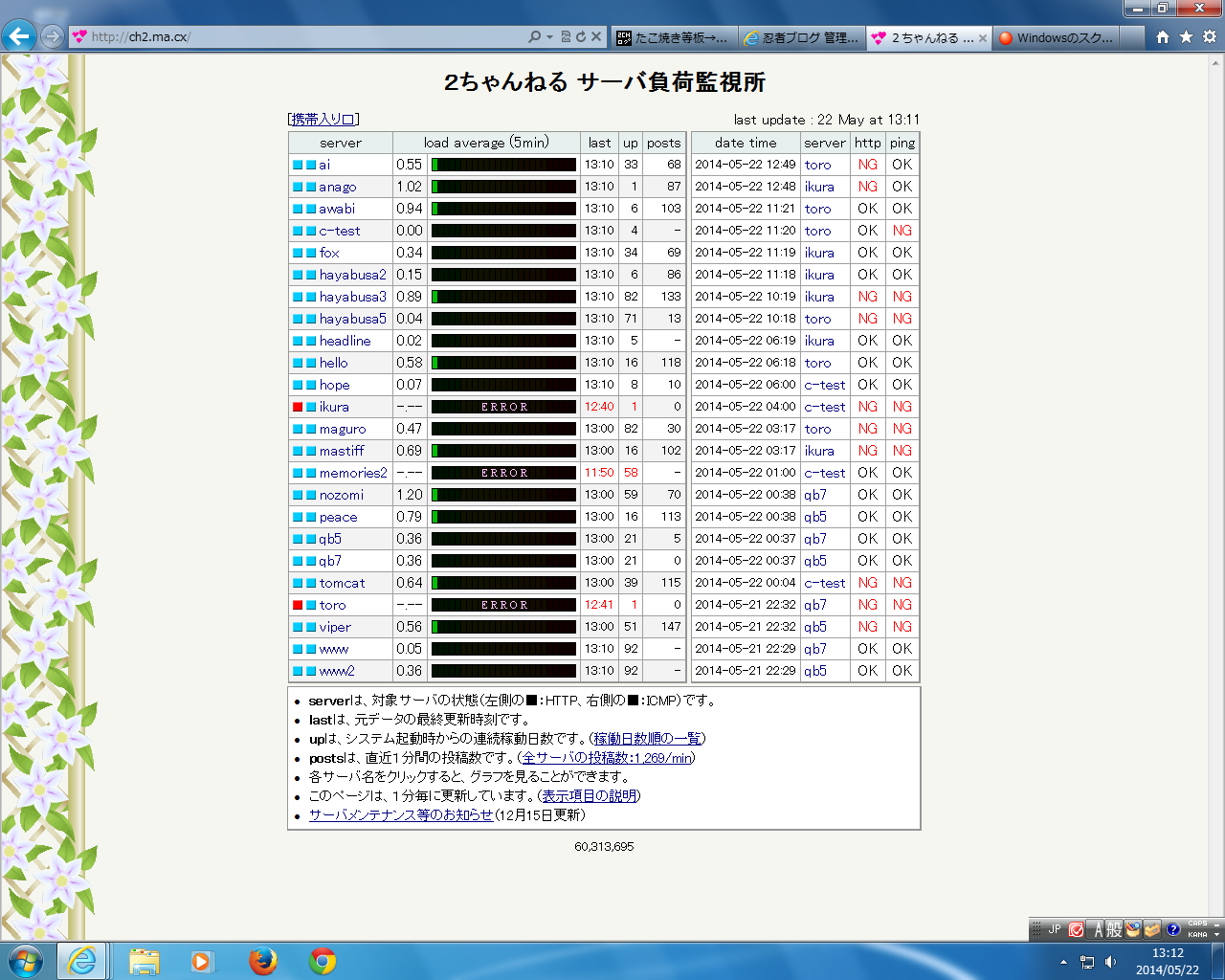Open the language bar options dropdown arrow
The width and height of the screenshot is (1225, 980).
[1216, 934]
